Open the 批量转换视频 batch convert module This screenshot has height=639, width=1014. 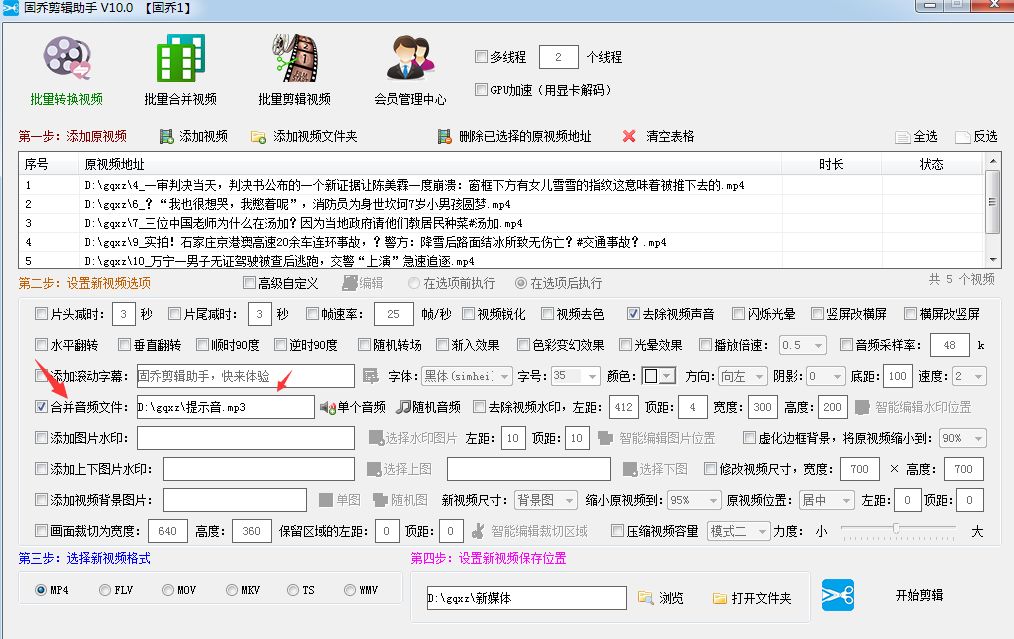coord(66,68)
